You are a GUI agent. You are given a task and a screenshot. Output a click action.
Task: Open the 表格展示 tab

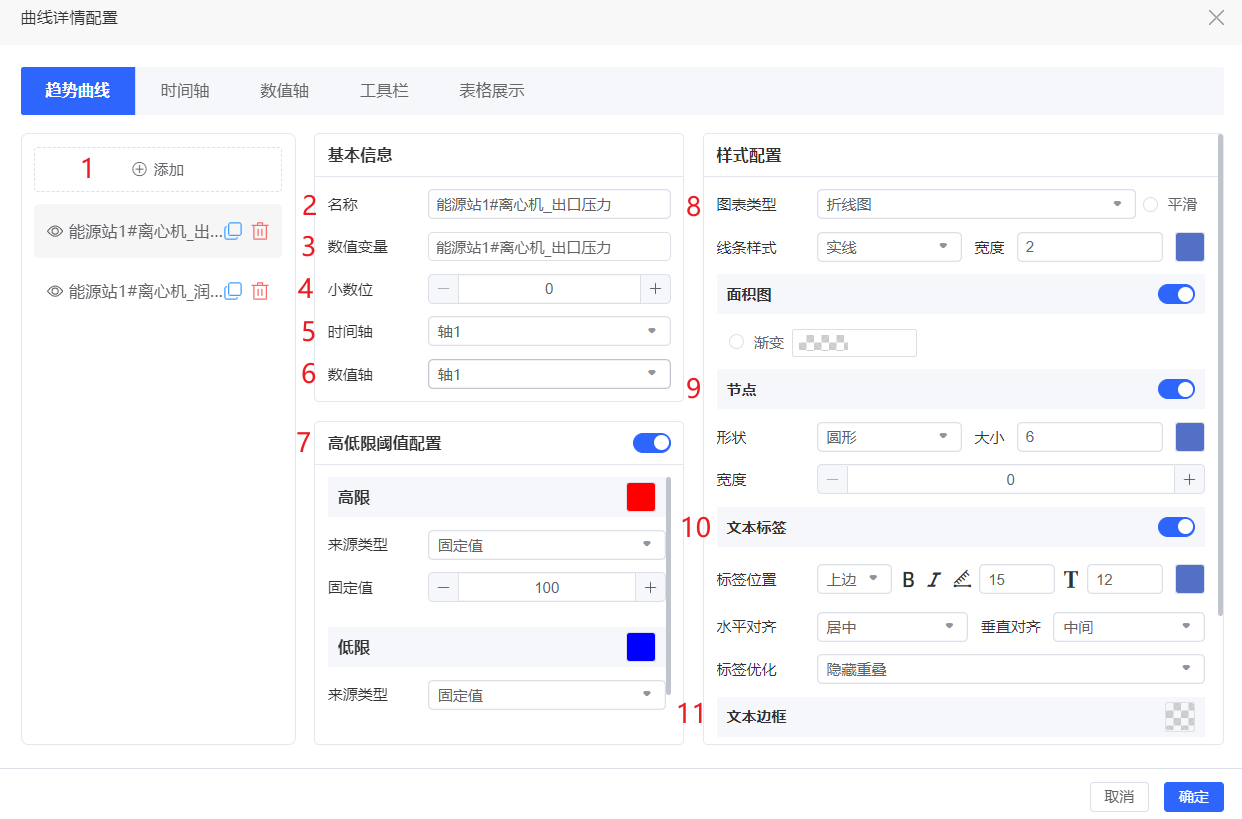tap(491, 91)
